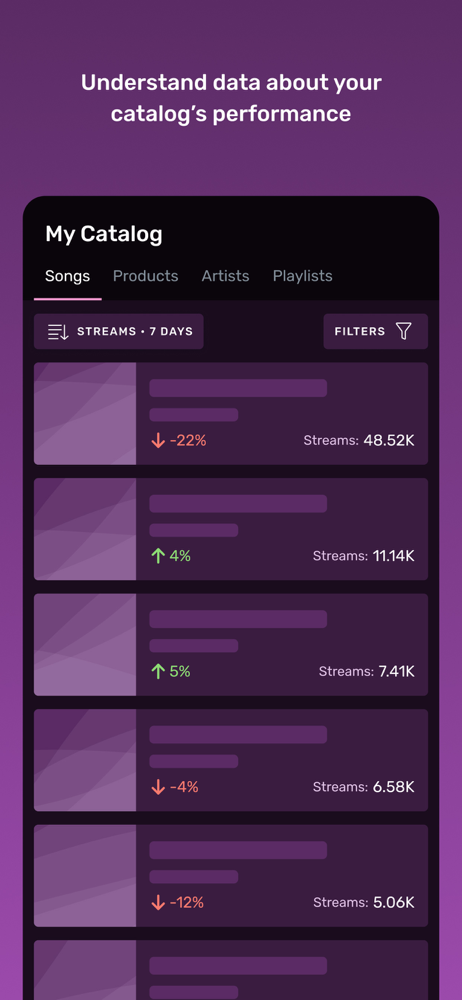Open the Streams • 7 Days sort selector
Screen dimensions: 462x1000
[119, 332]
